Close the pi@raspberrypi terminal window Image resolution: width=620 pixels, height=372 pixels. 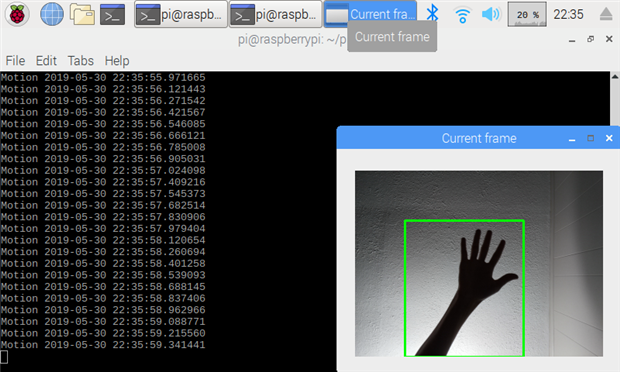[x=609, y=39]
